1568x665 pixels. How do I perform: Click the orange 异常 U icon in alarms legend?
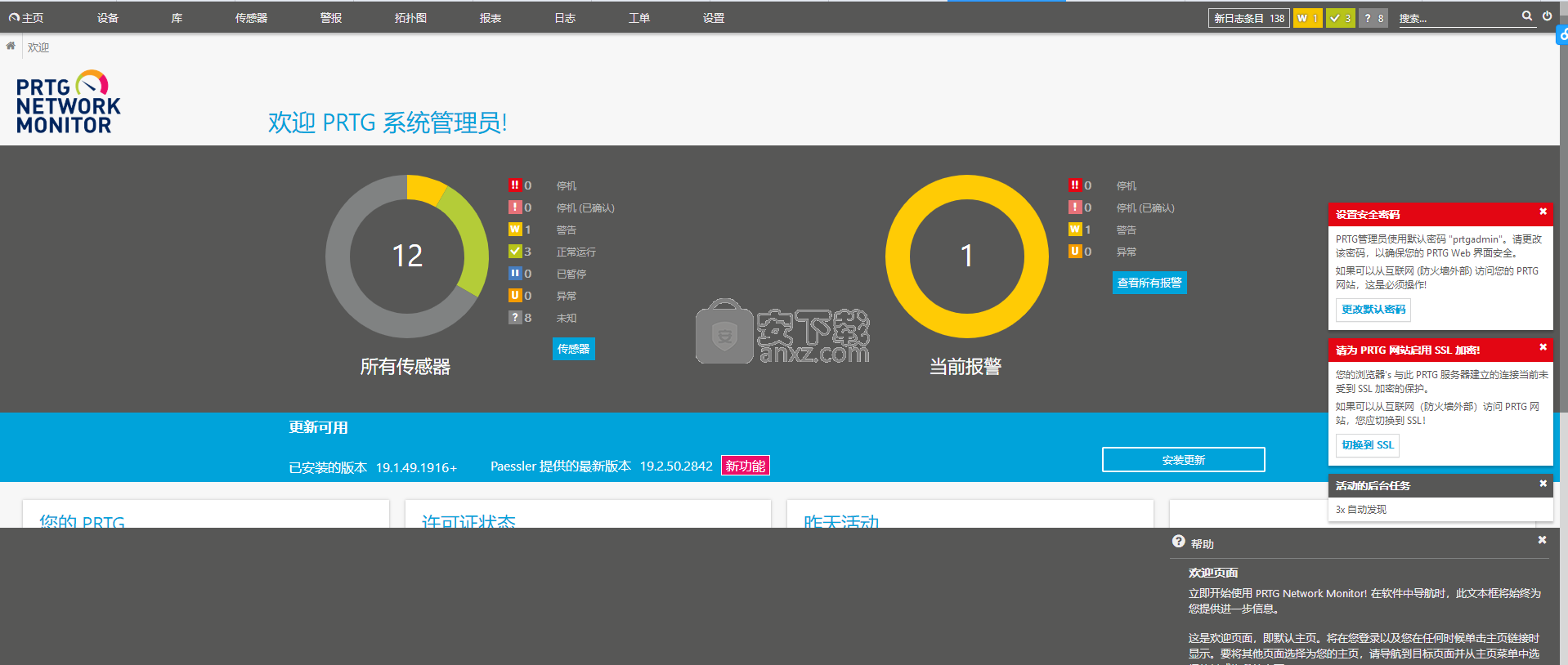[1075, 252]
